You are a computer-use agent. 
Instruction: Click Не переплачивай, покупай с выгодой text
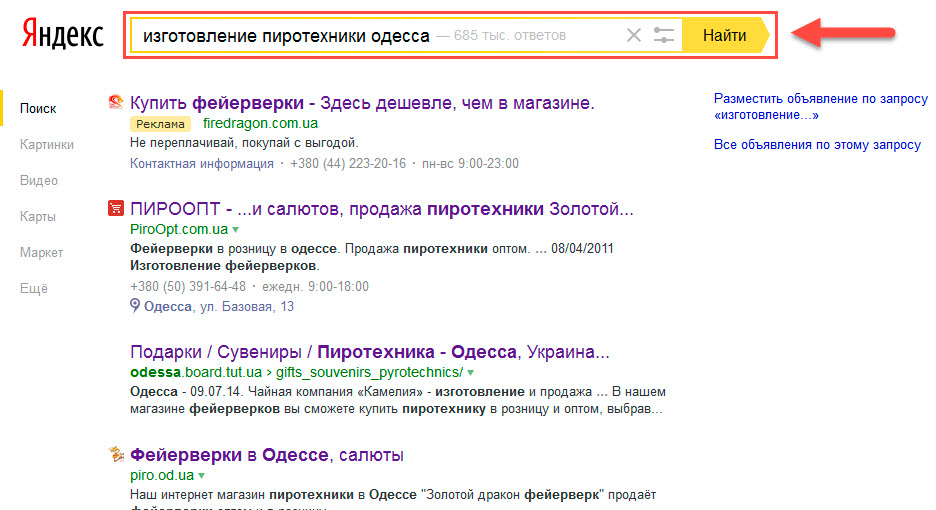pyautogui.click(x=244, y=143)
